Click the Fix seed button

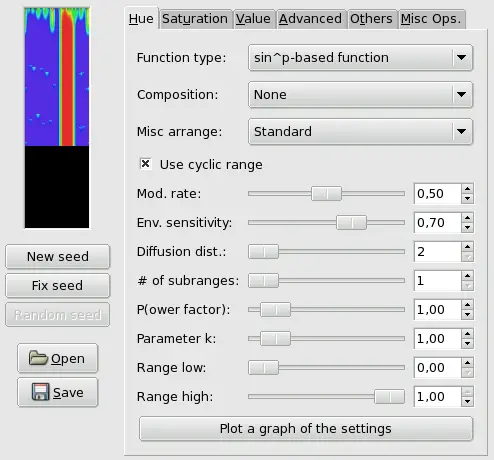(x=58, y=285)
